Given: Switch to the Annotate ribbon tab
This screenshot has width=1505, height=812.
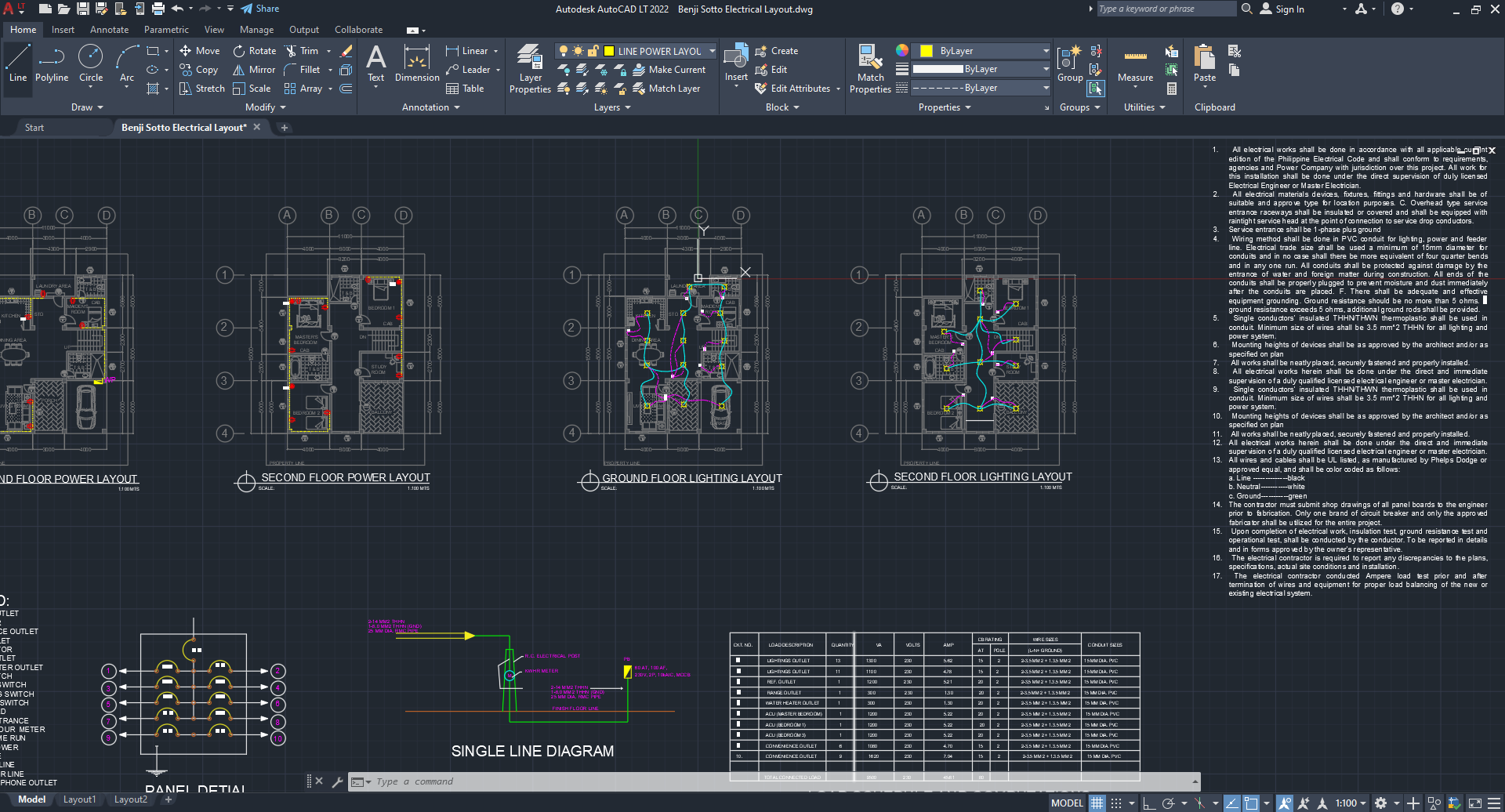Looking at the screenshot, I should tap(109, 30).
